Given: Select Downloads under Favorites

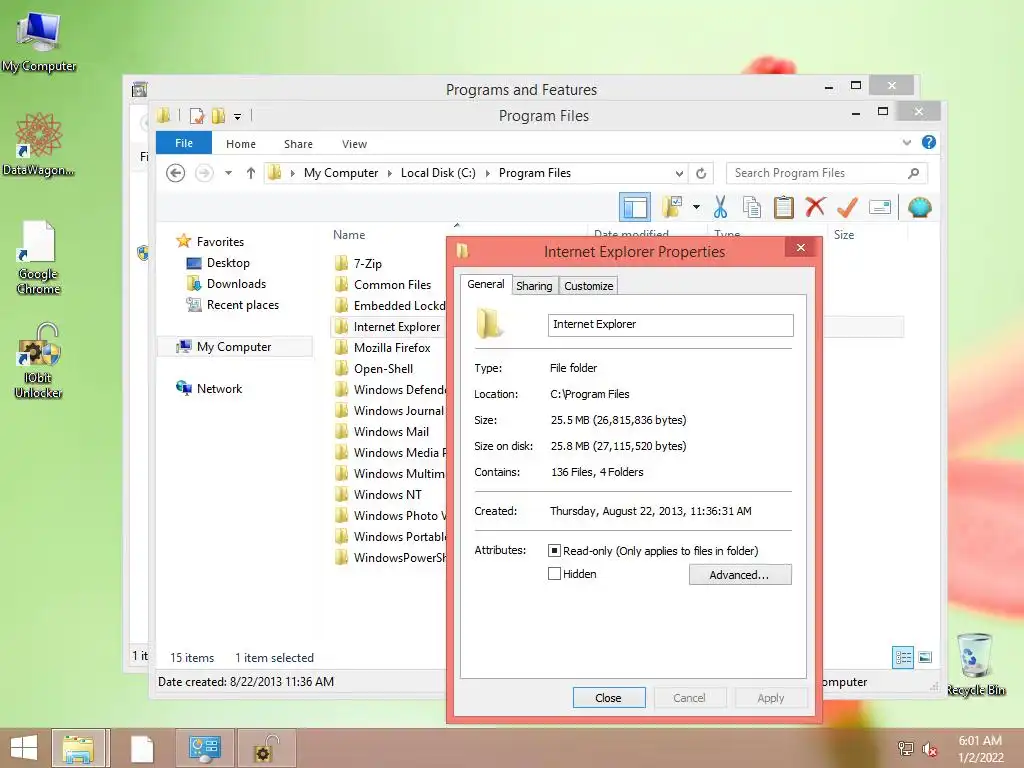Looking at the screenshot, I should pos(236,283).
